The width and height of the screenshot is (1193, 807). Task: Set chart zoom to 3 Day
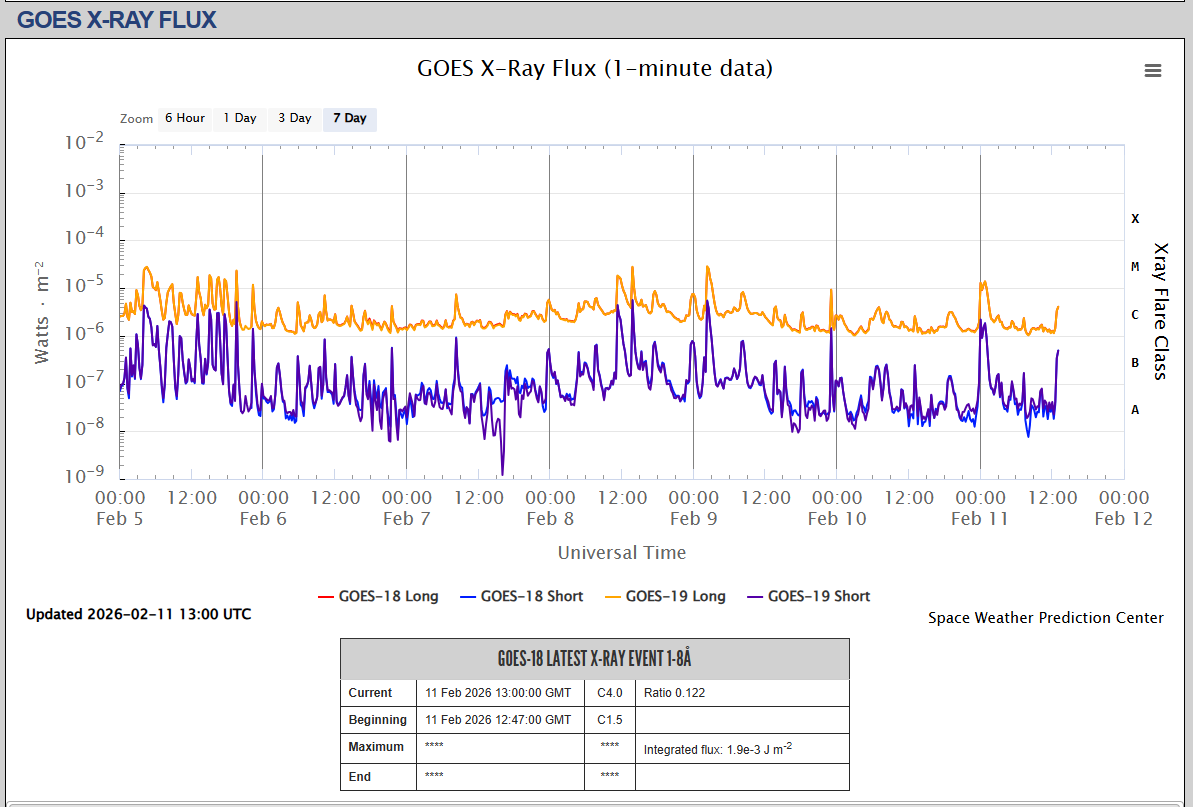(294, 118)
